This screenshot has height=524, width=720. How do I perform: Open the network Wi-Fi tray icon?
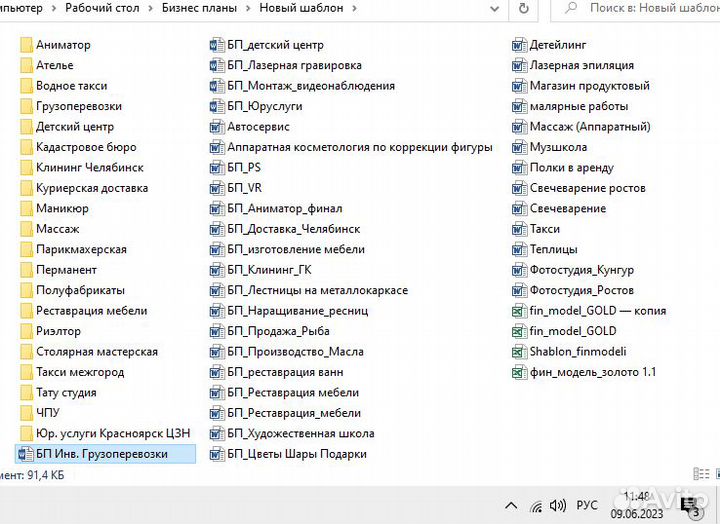pos(536,505)
